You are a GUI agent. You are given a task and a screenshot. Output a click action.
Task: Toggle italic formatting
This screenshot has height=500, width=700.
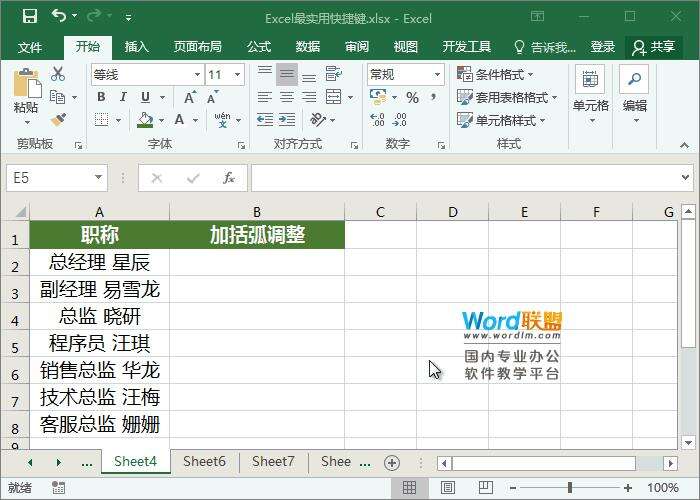pos(123,97)
